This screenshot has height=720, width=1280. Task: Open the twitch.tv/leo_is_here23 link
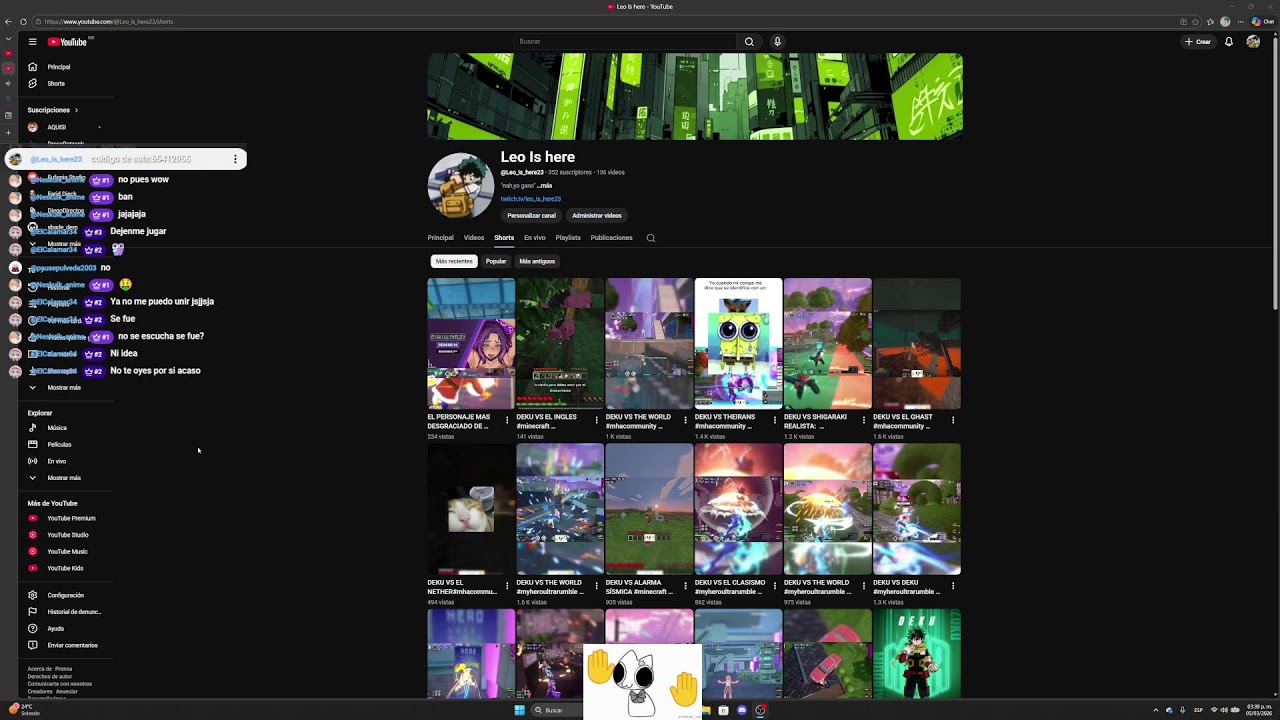tap(530, 199)
